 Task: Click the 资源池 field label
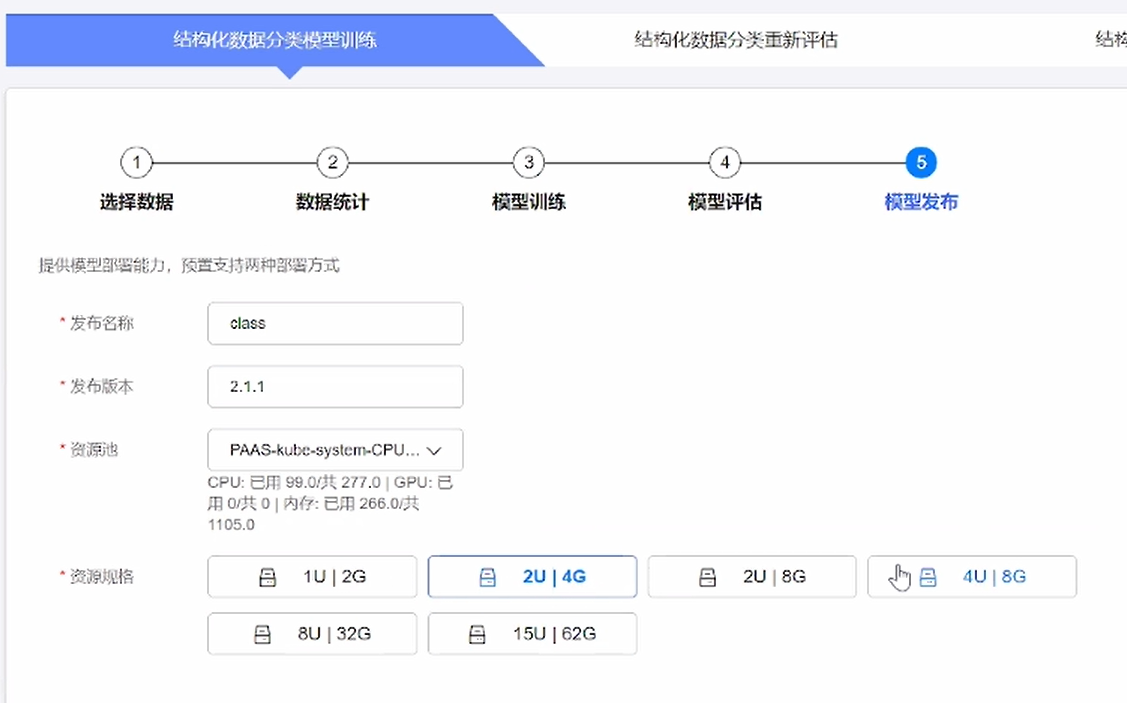93,450
